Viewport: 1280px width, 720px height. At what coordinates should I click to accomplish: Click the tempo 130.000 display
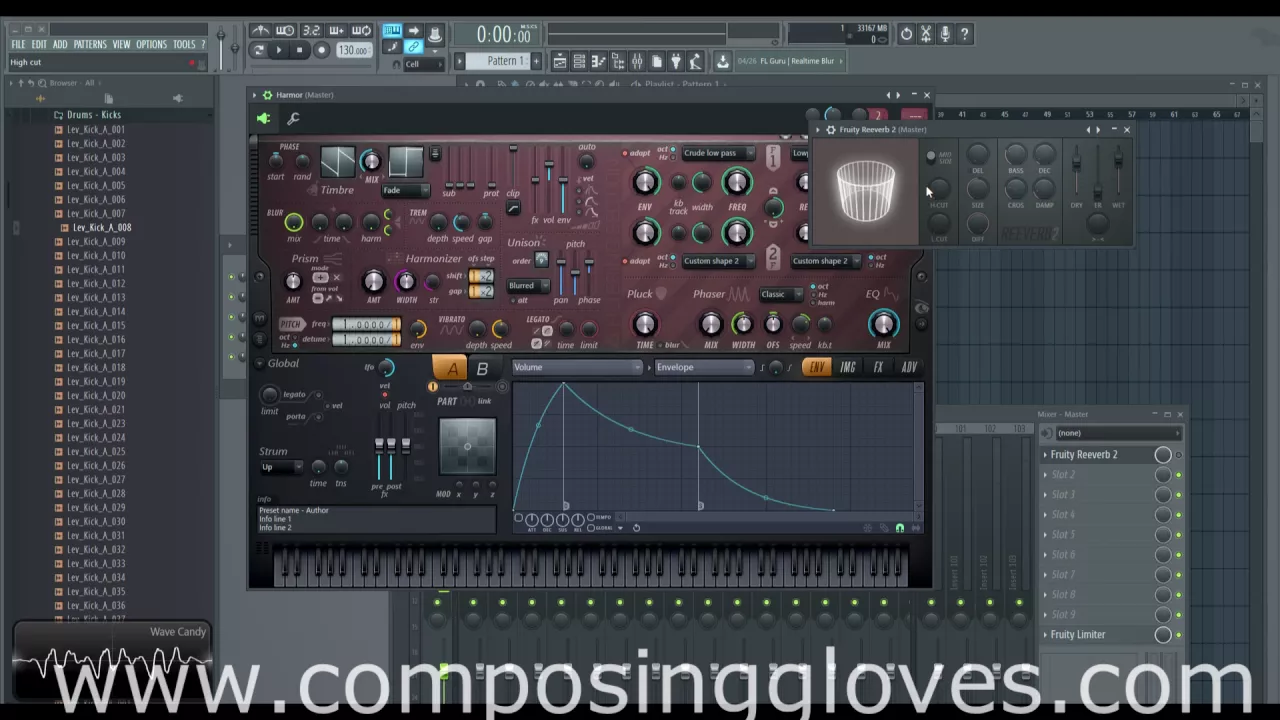click(353, 51)
